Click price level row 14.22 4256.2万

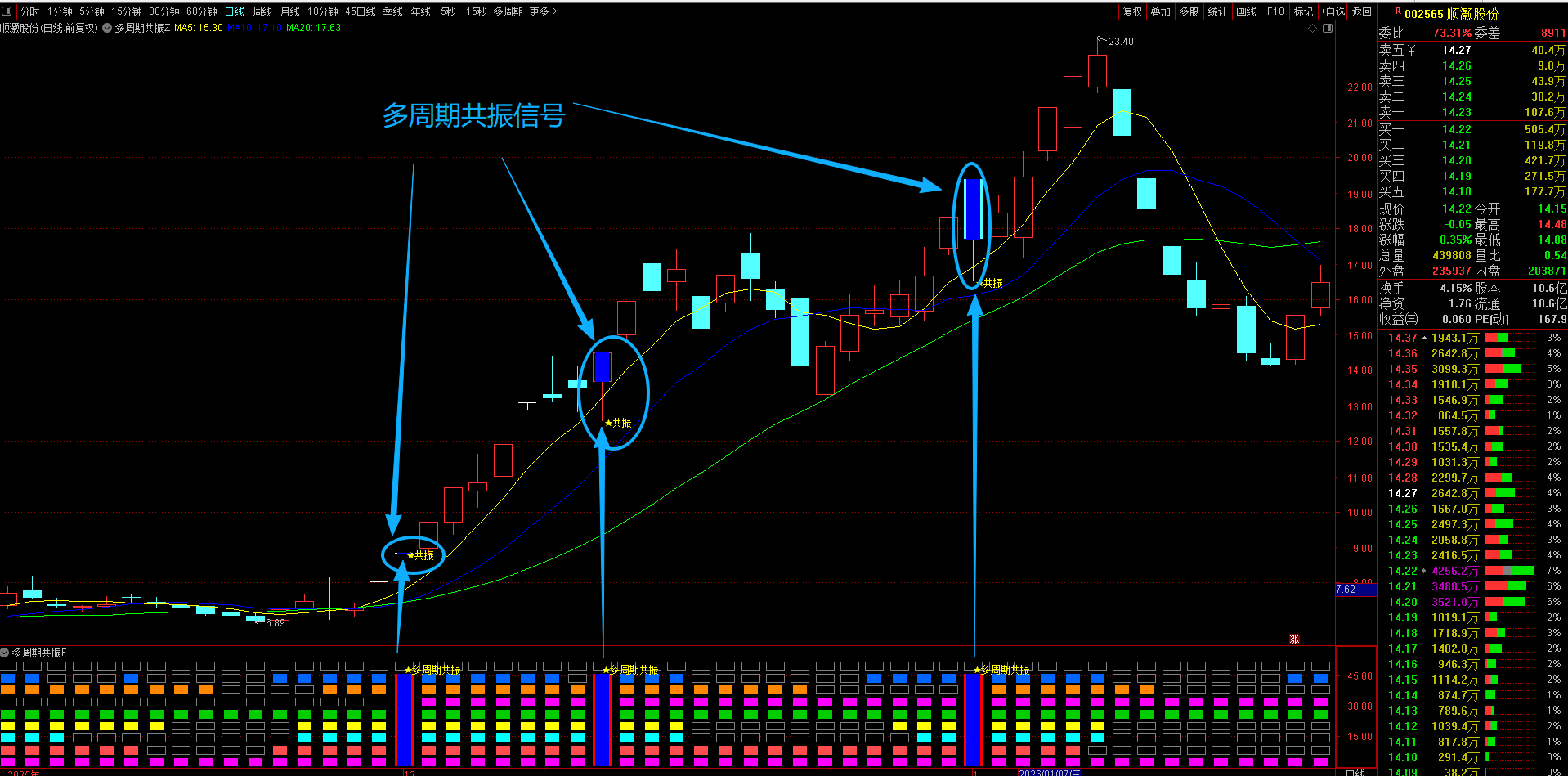(1472, 571)
